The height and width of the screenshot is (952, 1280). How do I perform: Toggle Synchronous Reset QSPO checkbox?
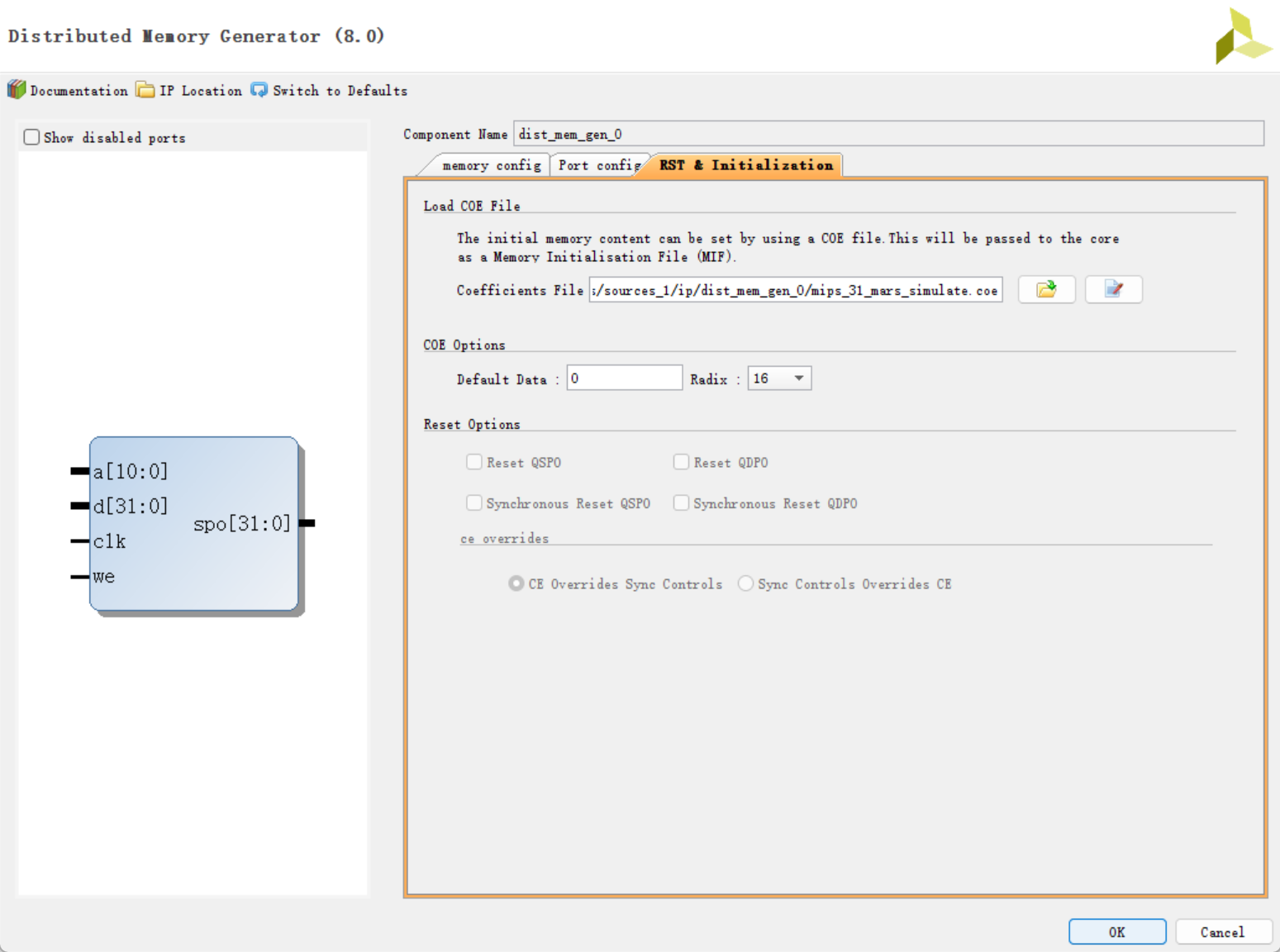tap(474, 502)
